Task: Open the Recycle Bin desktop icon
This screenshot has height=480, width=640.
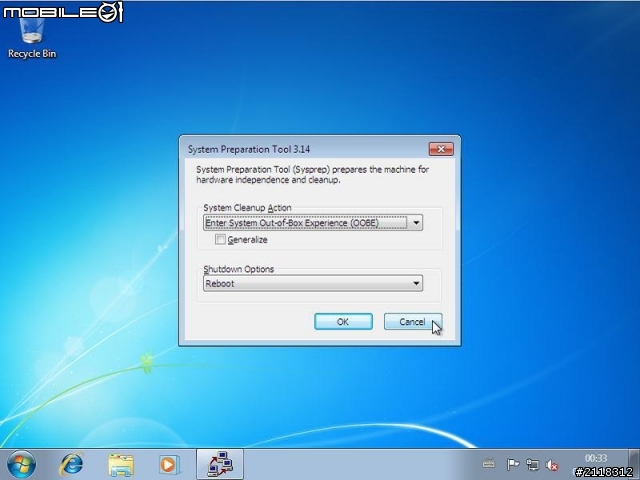Action: (32, 39)
